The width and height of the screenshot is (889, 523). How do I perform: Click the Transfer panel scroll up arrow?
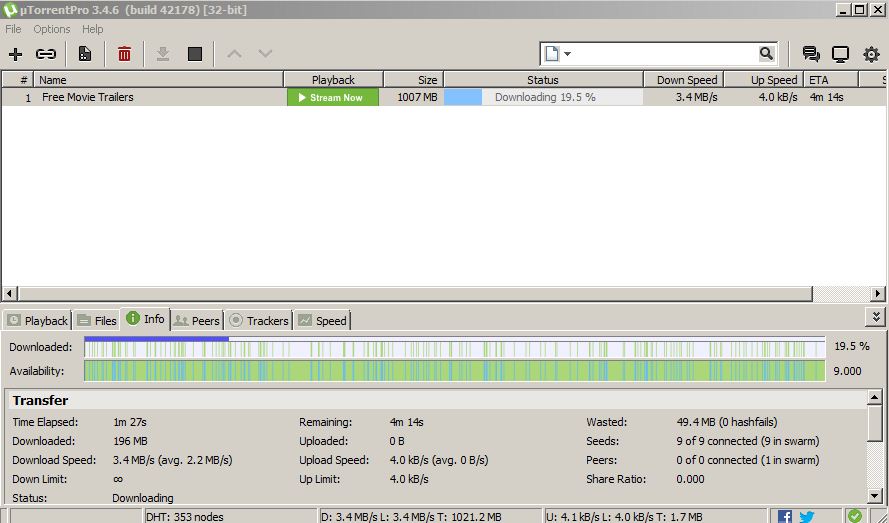click(875, 397)
